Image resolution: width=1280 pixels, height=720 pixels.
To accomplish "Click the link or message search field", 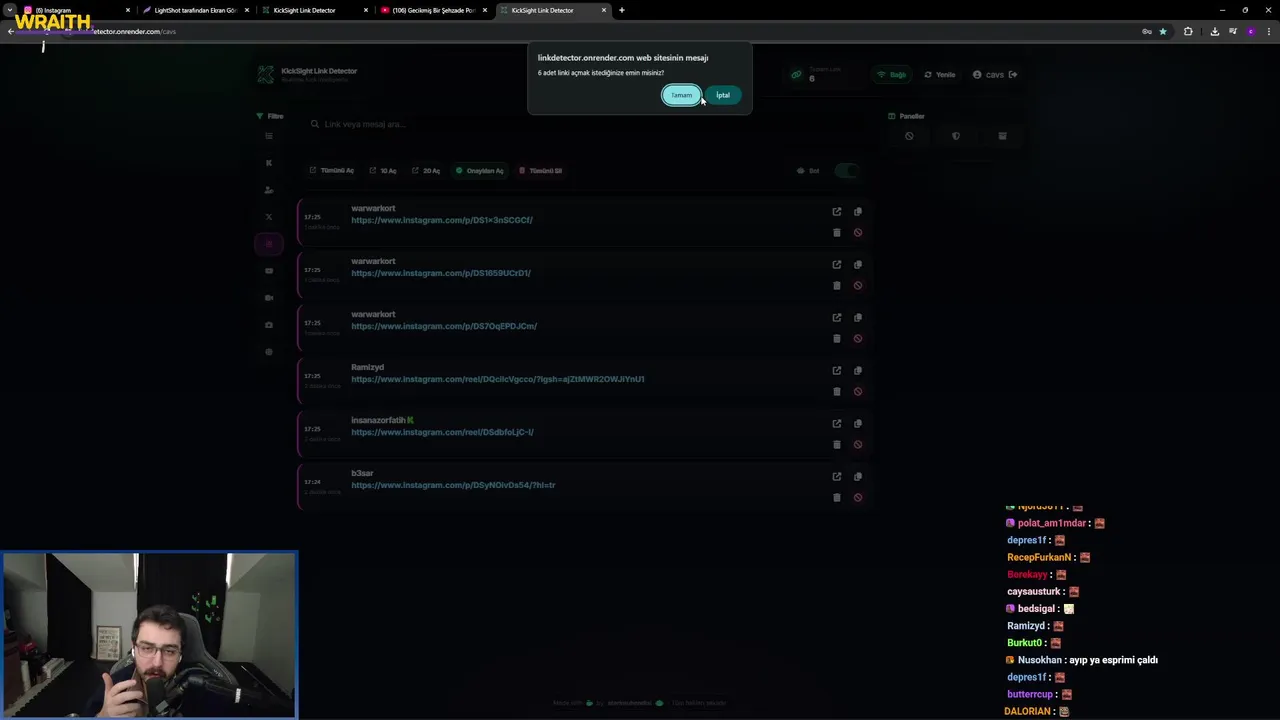I will pos(585,124).
